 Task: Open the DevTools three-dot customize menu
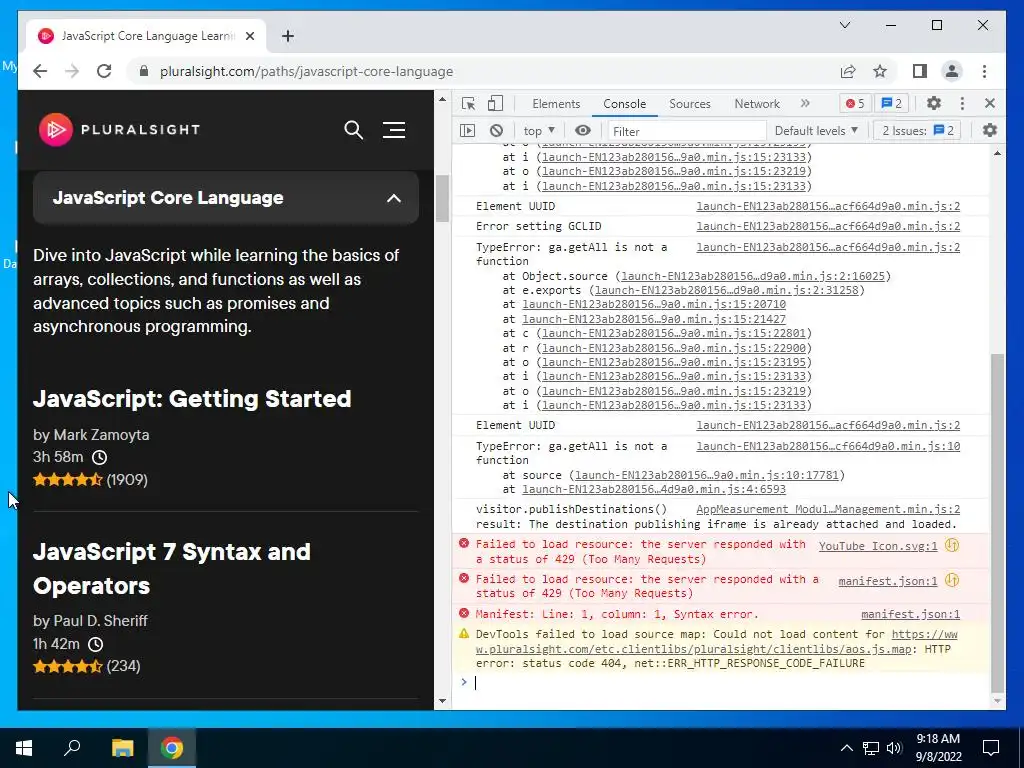(962, 103)
